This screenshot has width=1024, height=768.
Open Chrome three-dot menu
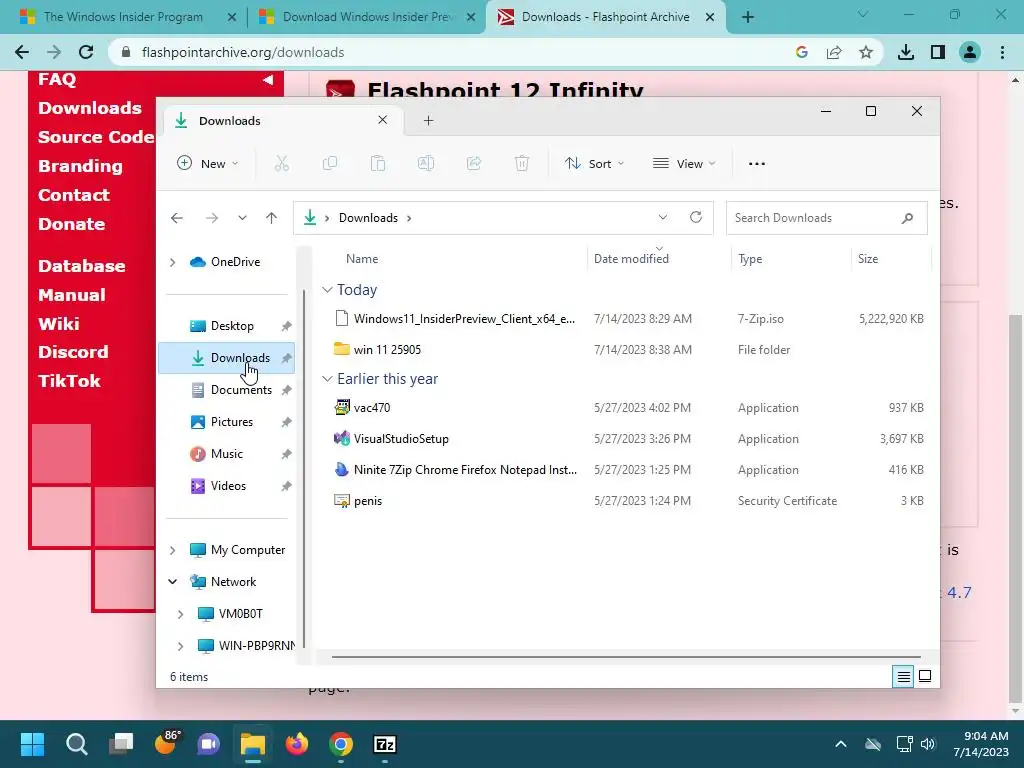pos(1002,52)
